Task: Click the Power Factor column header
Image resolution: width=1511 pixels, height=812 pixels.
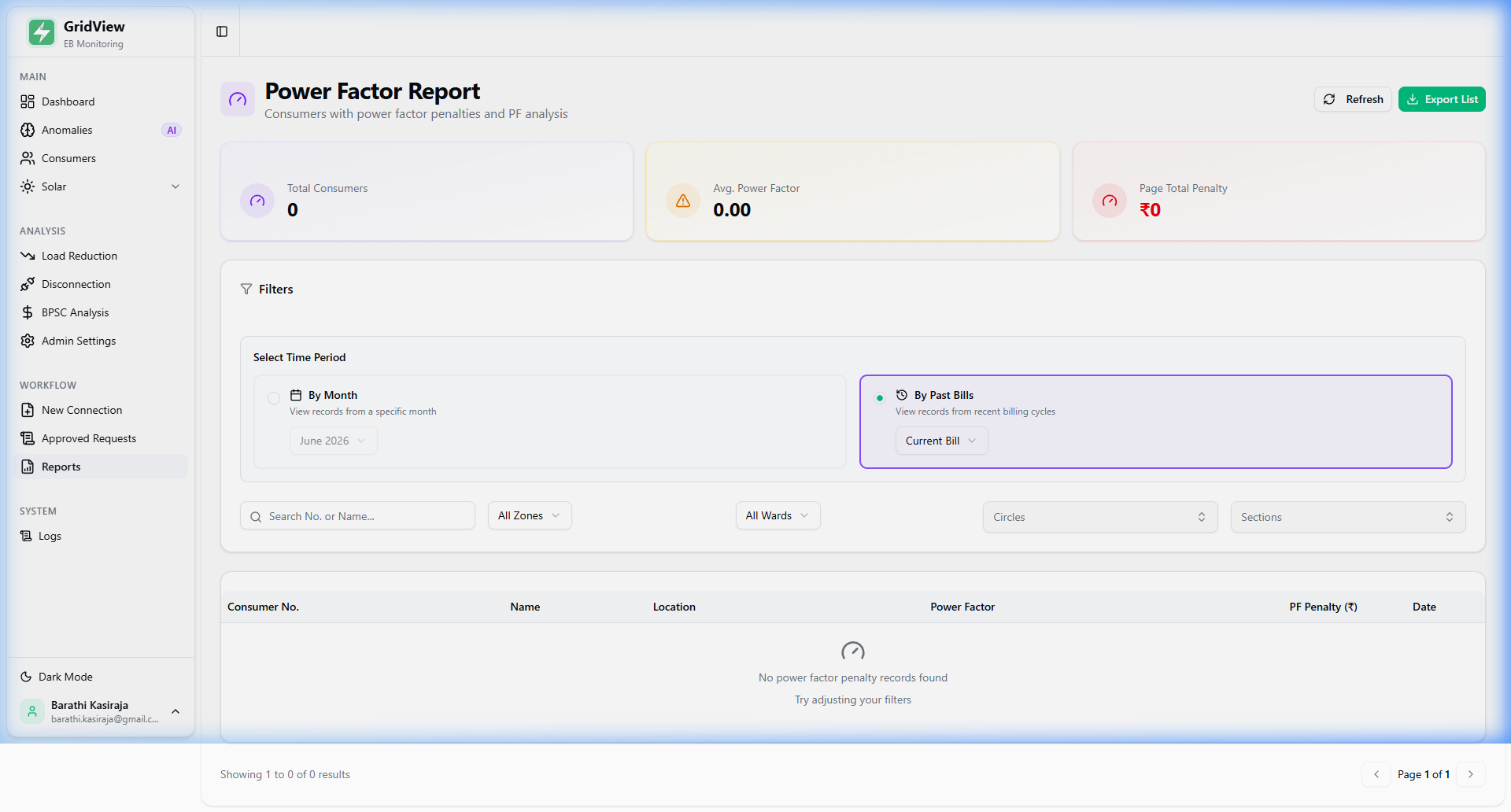Action: click(x=962, y=607)
